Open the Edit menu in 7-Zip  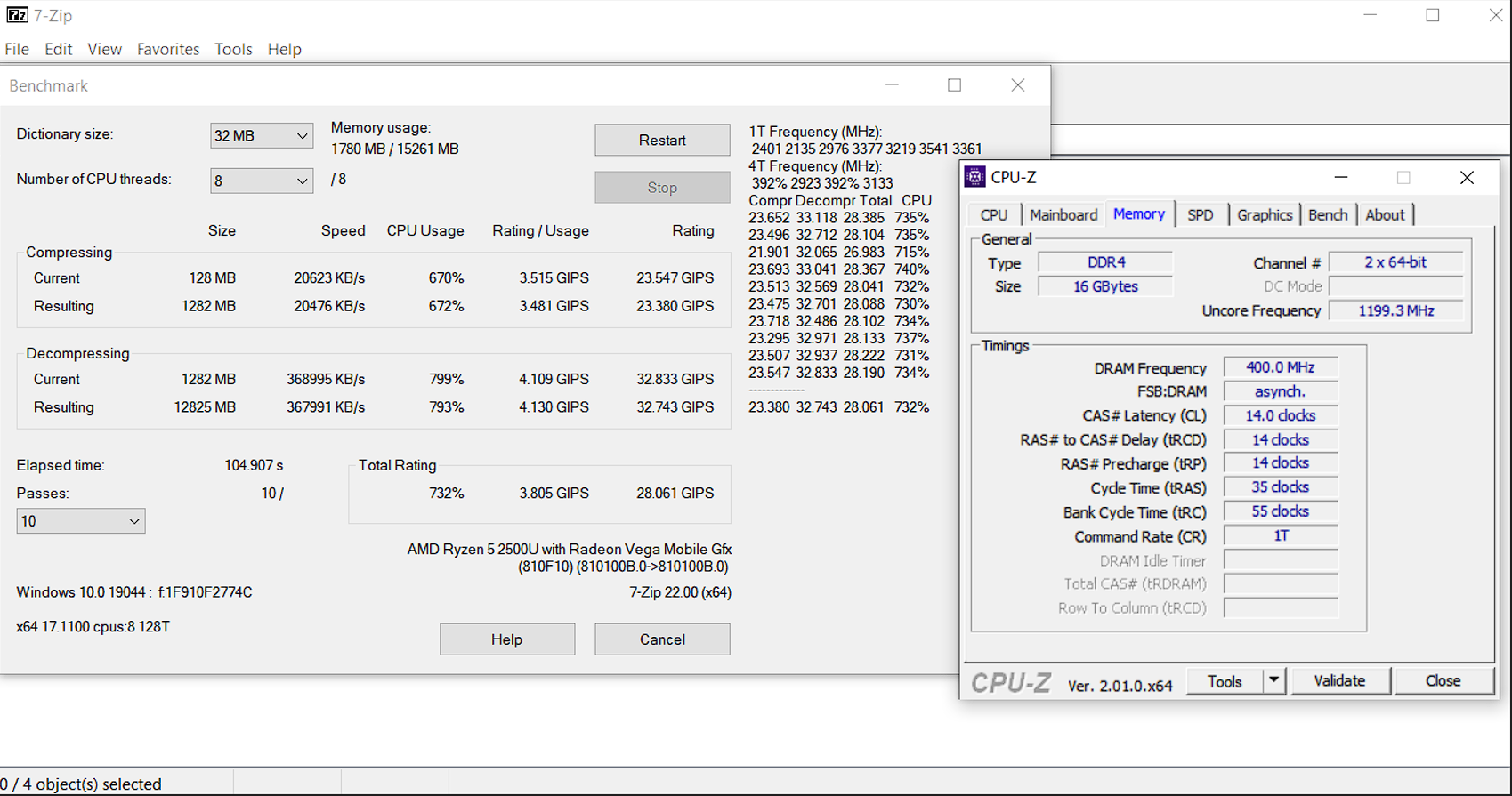click(x=59, y=49)
